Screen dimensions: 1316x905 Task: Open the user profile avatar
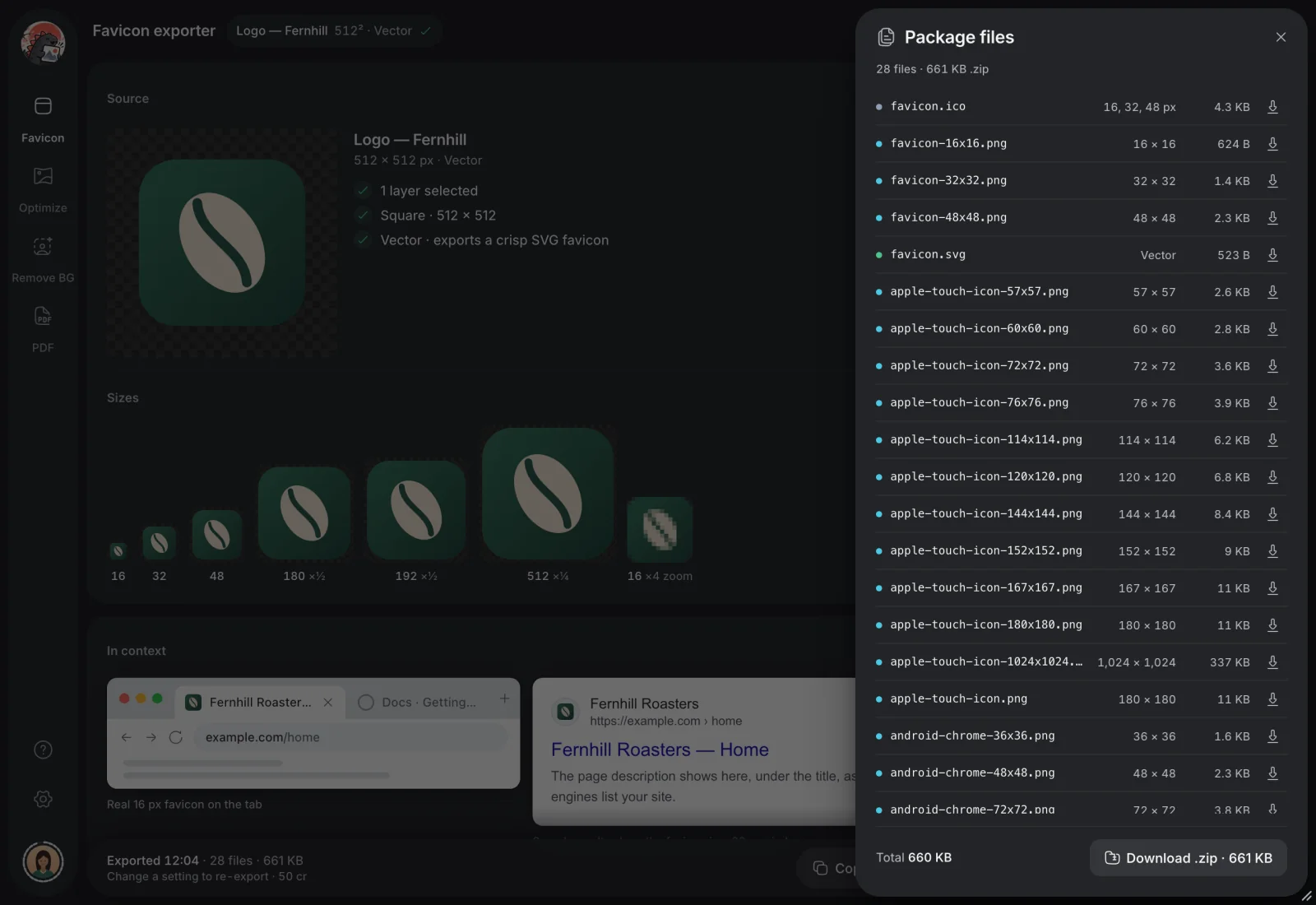coord(43,861)
